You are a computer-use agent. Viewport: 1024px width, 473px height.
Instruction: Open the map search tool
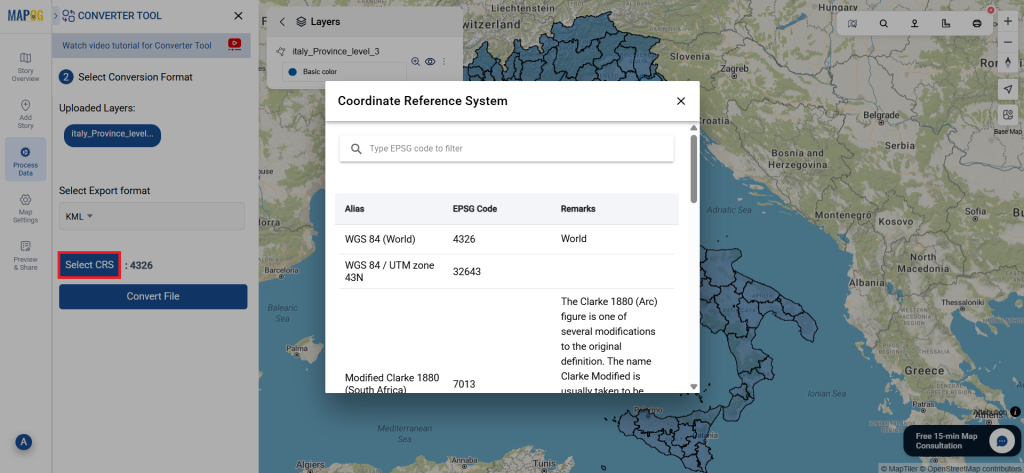(x=884, y=24)
